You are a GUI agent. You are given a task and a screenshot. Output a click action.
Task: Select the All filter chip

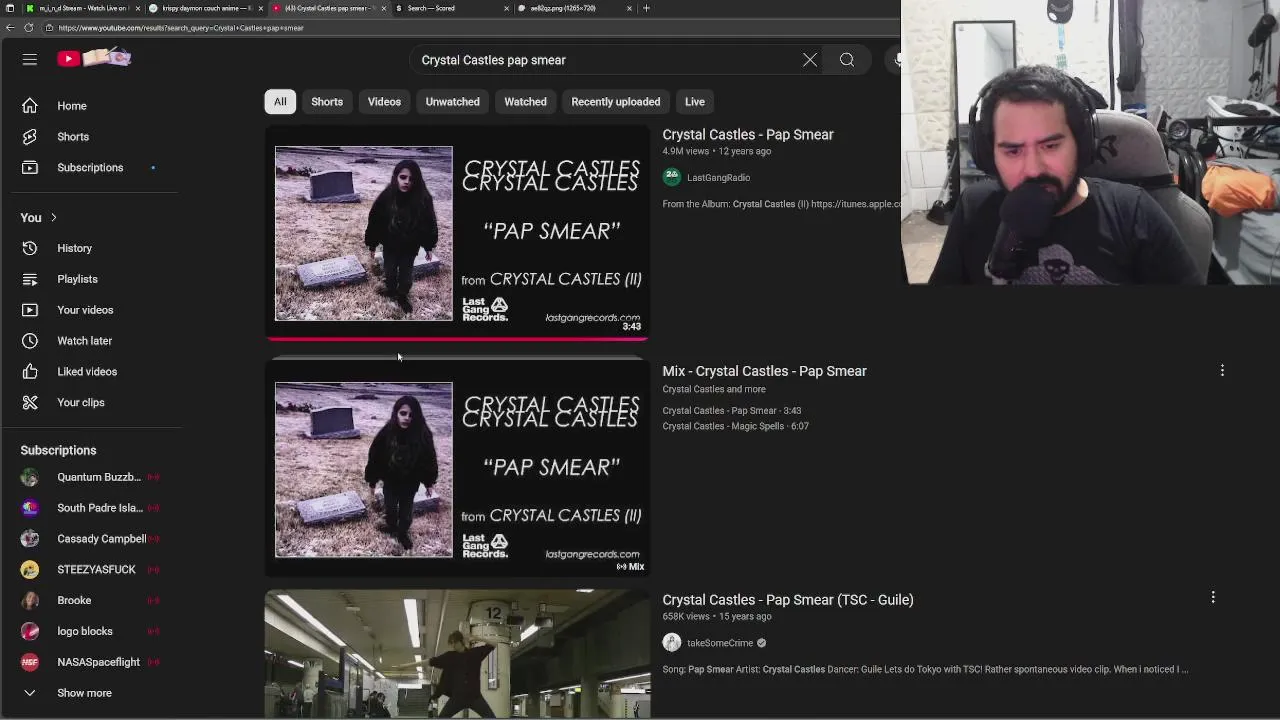(x=280, y=102)
